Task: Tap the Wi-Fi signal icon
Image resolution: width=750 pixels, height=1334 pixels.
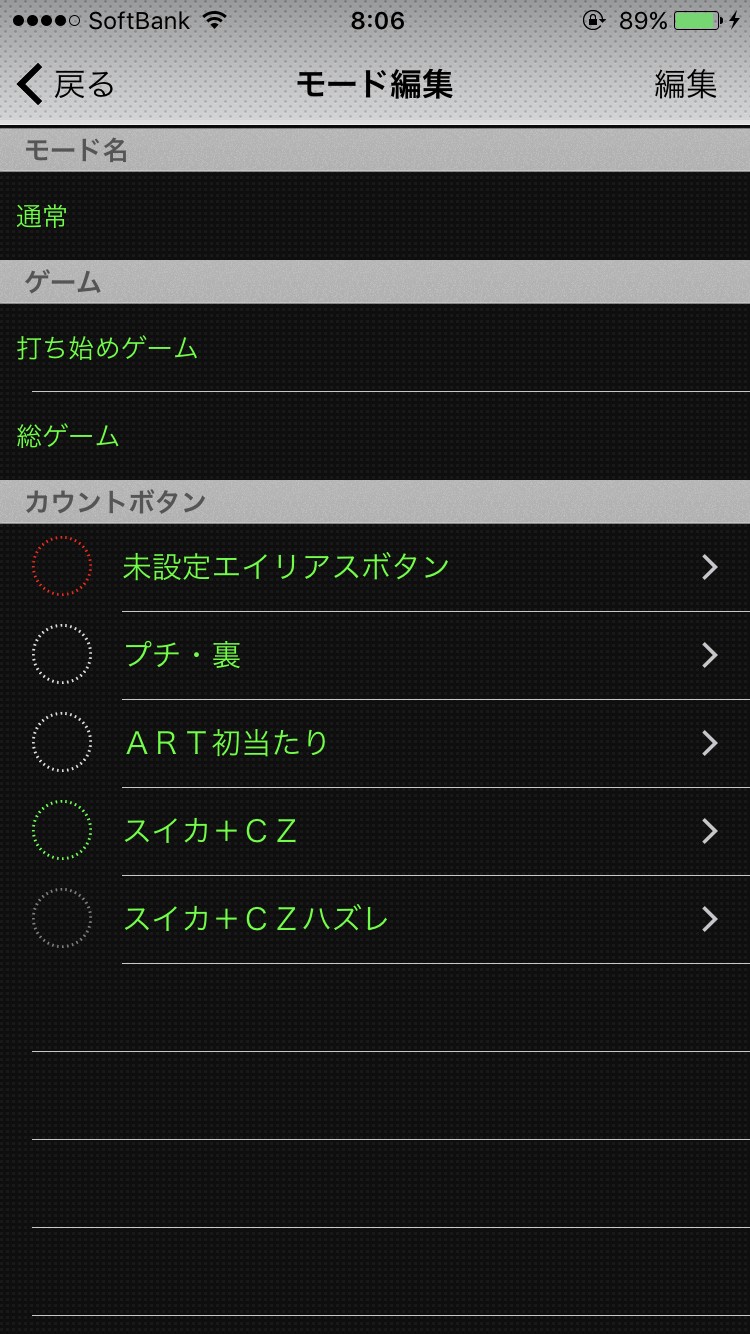Action: click(x=214, y=21)
